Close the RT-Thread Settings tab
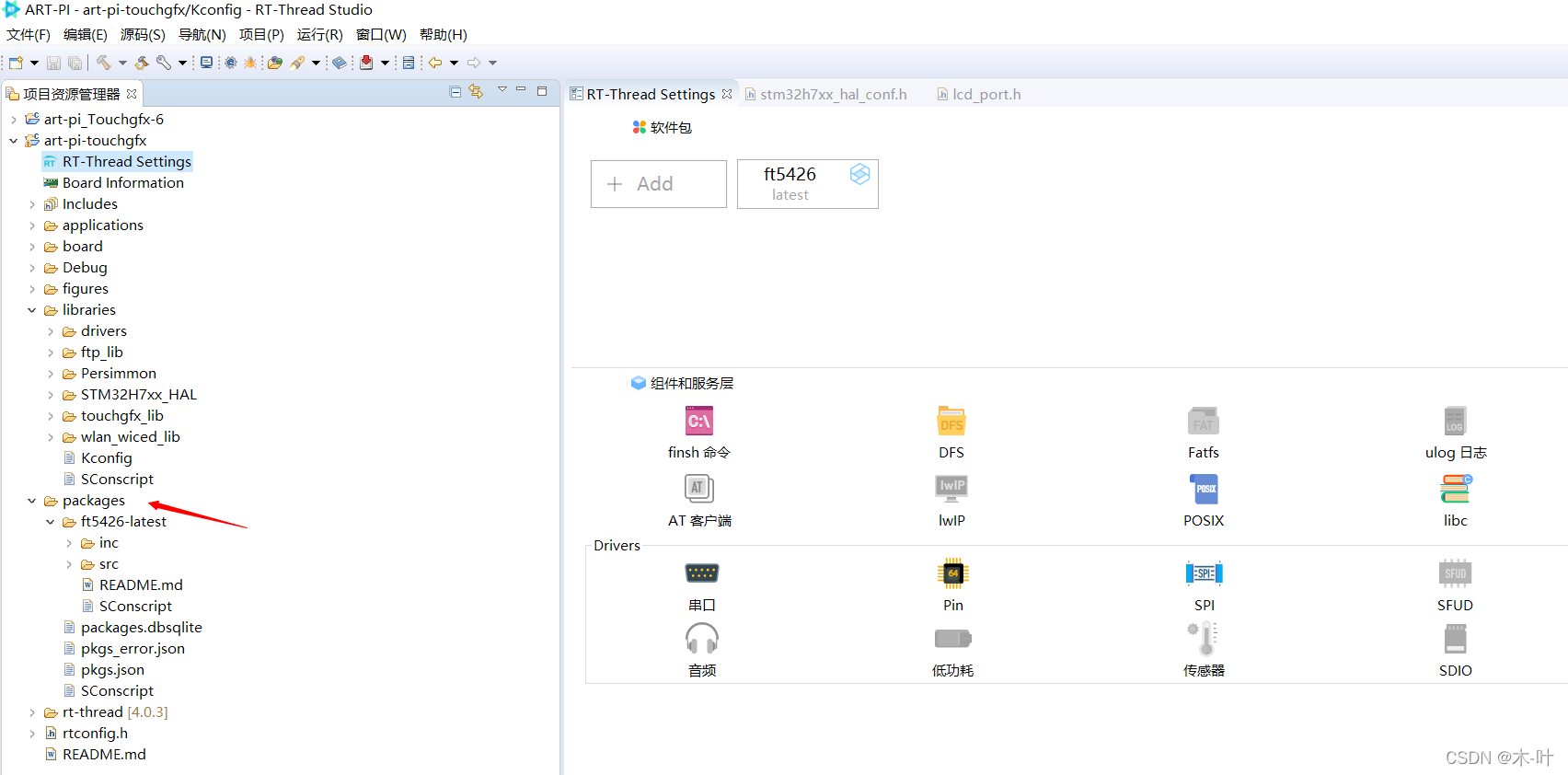Viewport: 1568px width, 775px height. (727, 94)
